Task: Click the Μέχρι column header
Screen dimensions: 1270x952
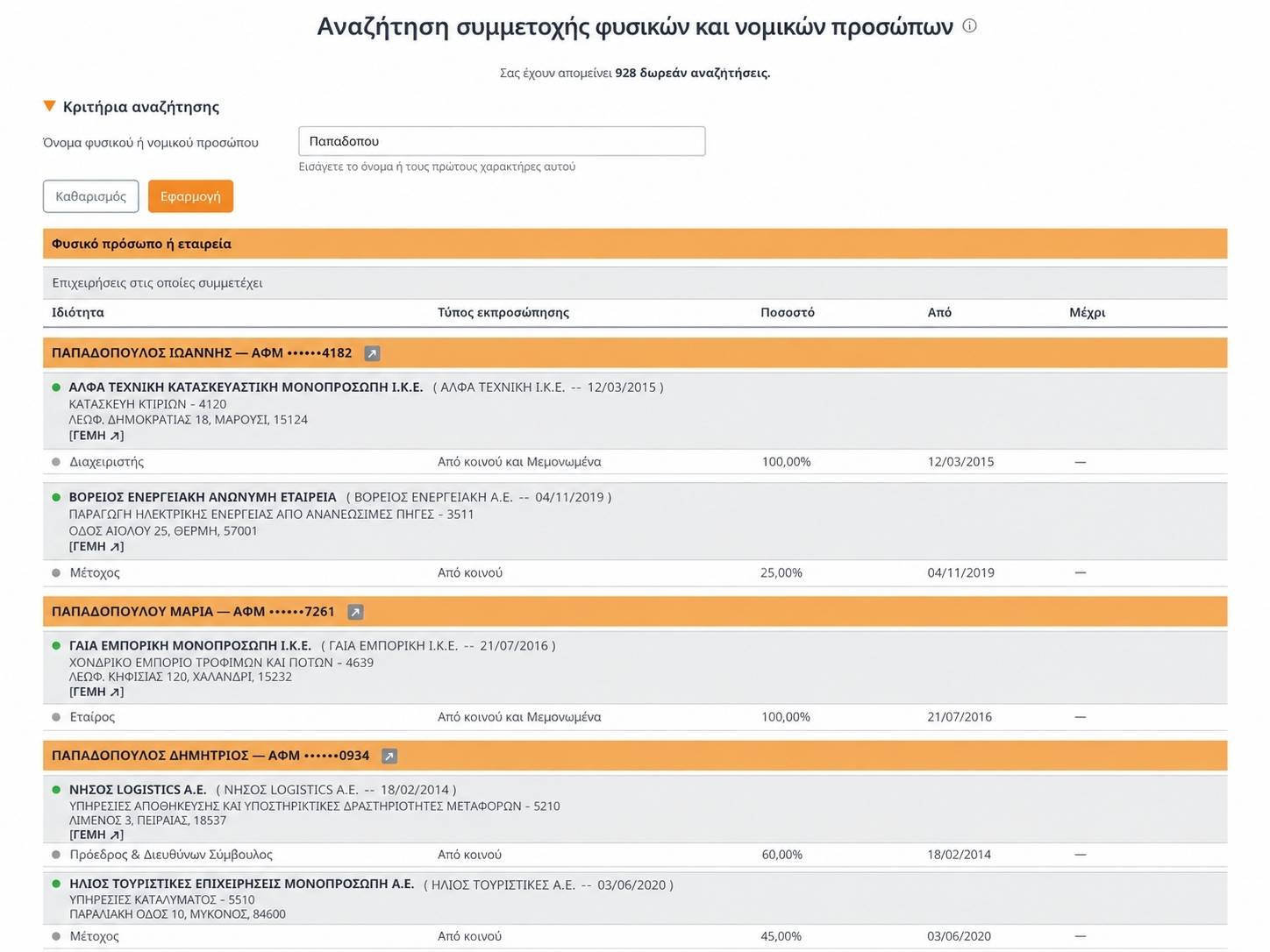Action: click(1088, 313)
